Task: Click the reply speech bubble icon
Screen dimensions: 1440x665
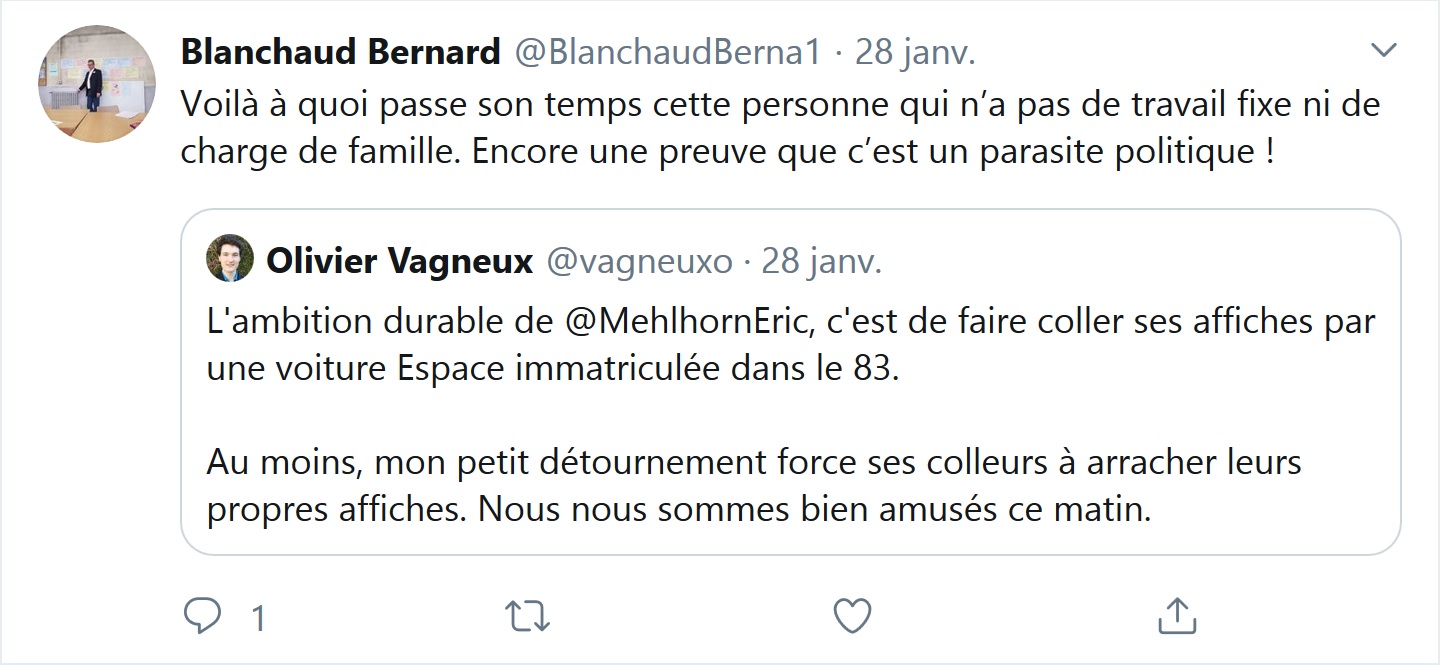Action: coord(202,616)
